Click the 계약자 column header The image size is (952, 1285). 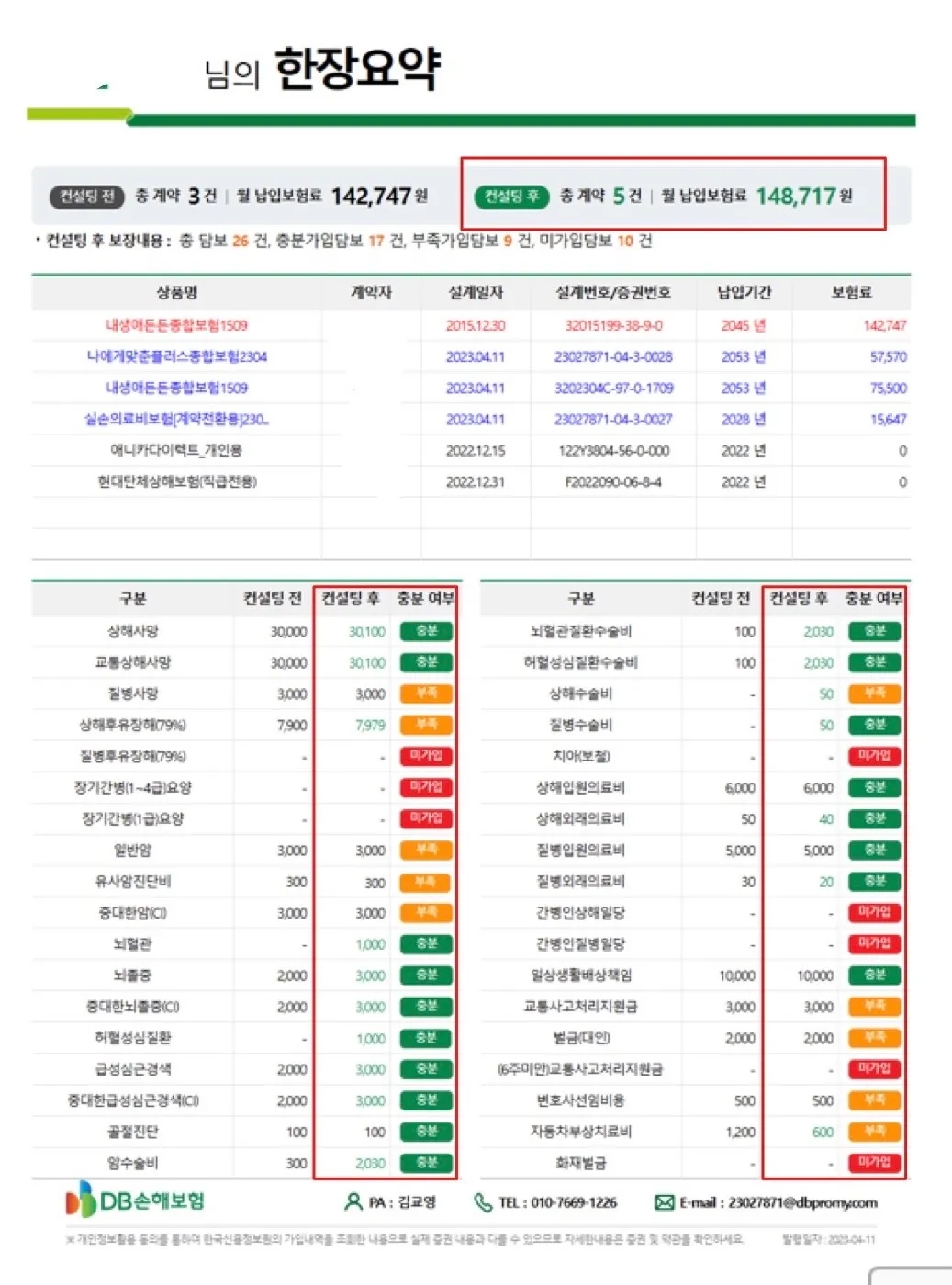[371, 292]
